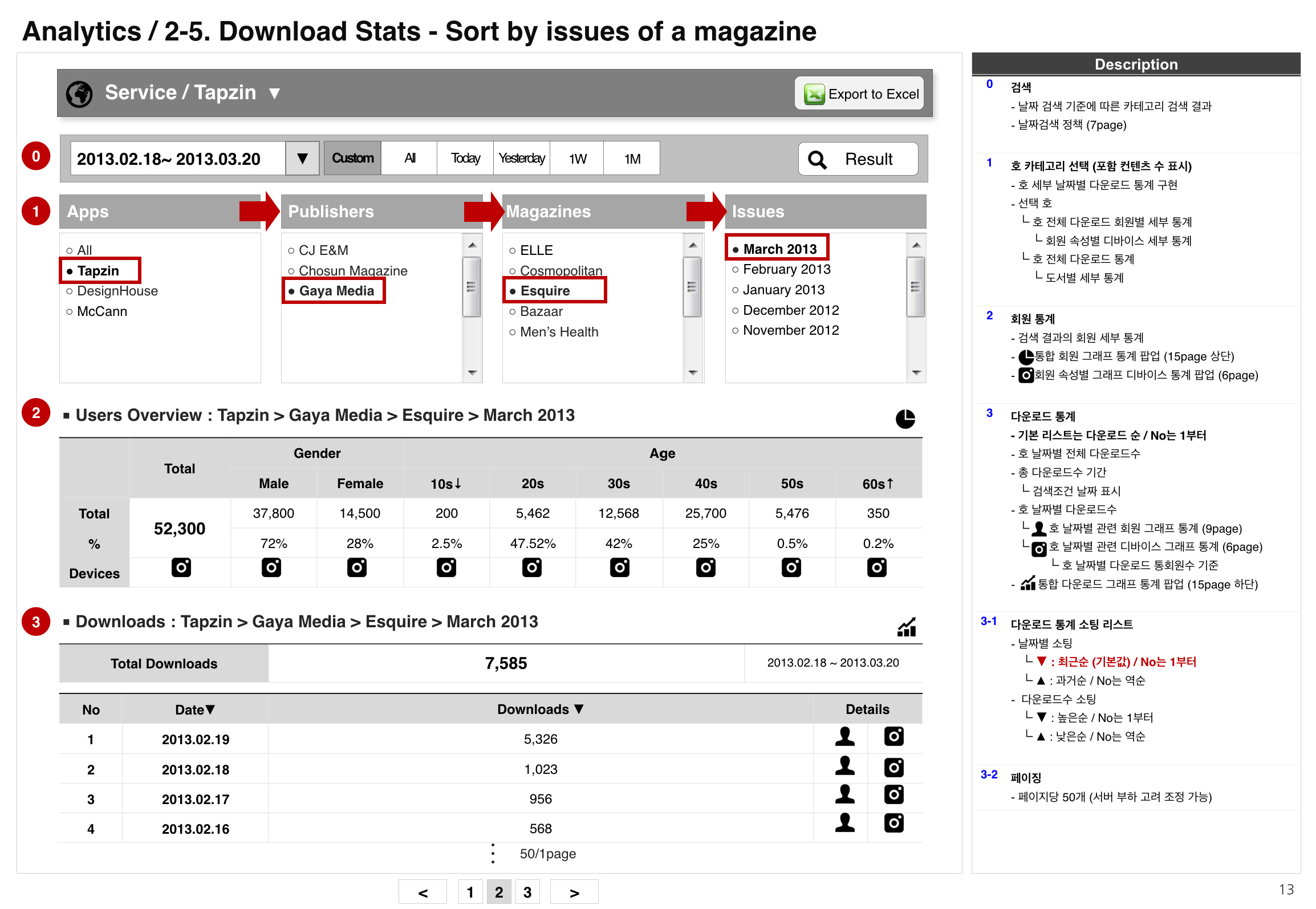Image resolution: width=1316 pixels, height=909 pixels.
Task: Click the Issues list down arrow
Action: pos(916,373)
